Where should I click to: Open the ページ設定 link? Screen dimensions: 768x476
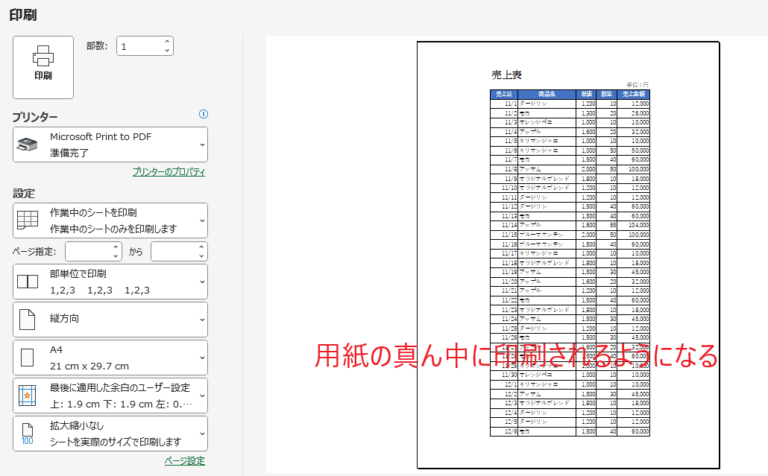184,461
